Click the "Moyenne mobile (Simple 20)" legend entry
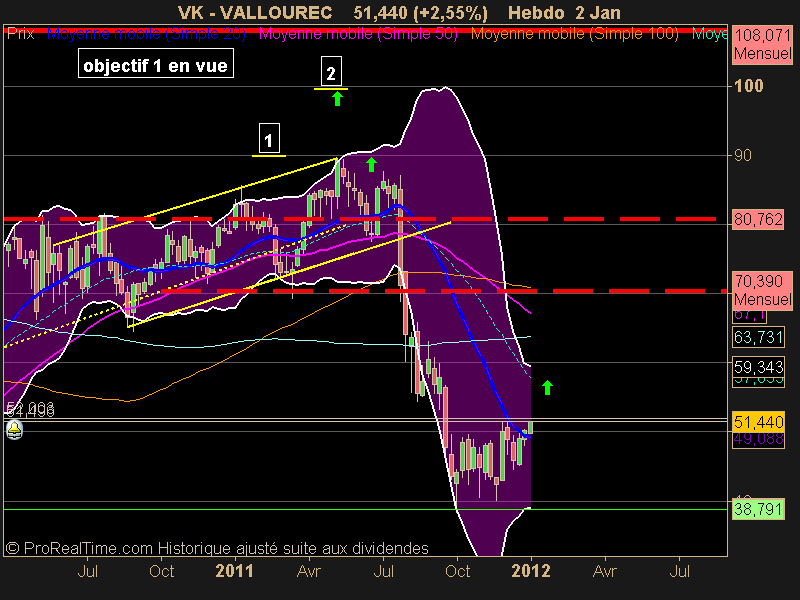Viewport: 800px width, 600px height. click(146, 34)
